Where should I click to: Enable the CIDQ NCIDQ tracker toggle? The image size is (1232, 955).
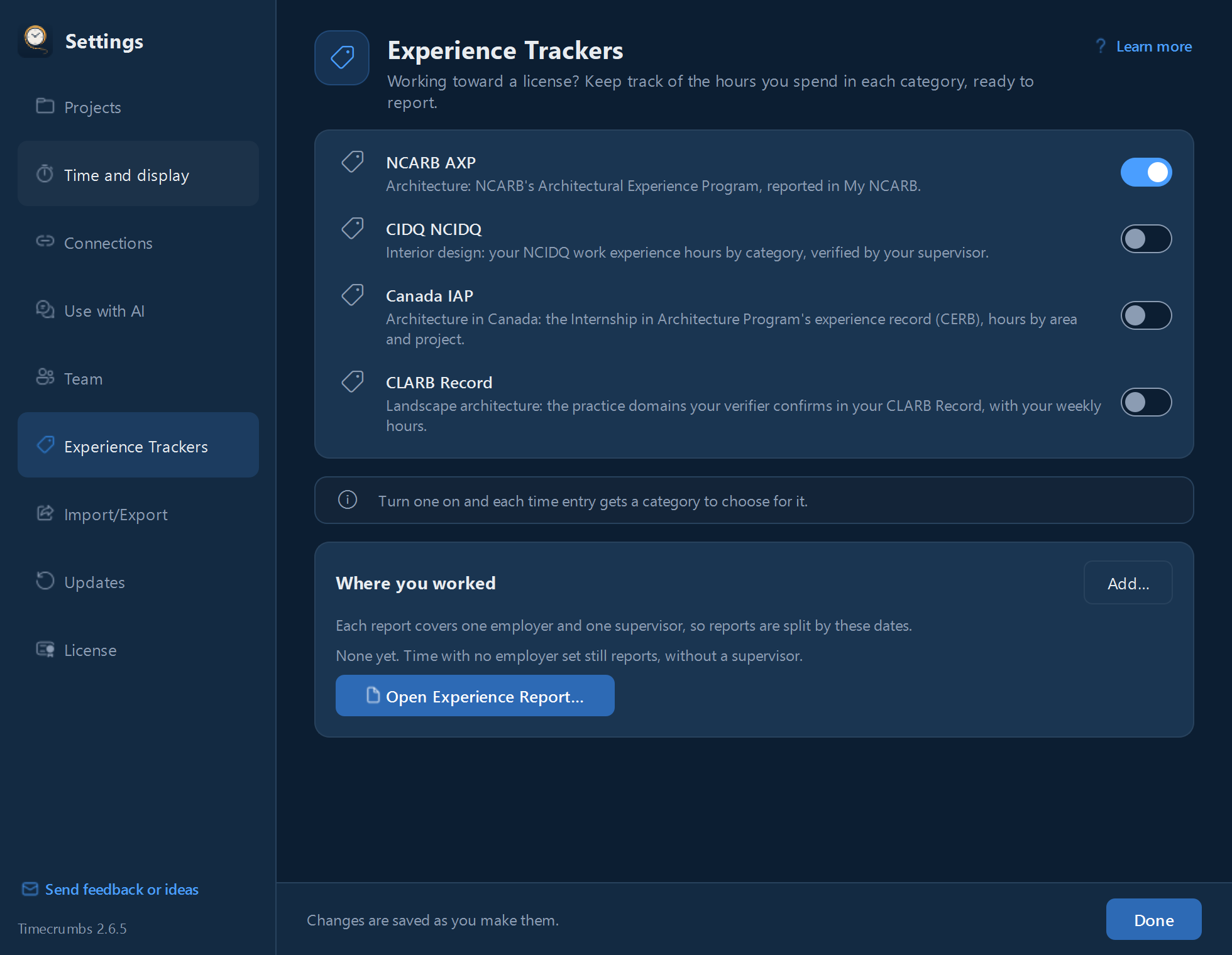tap(1146, 239)
